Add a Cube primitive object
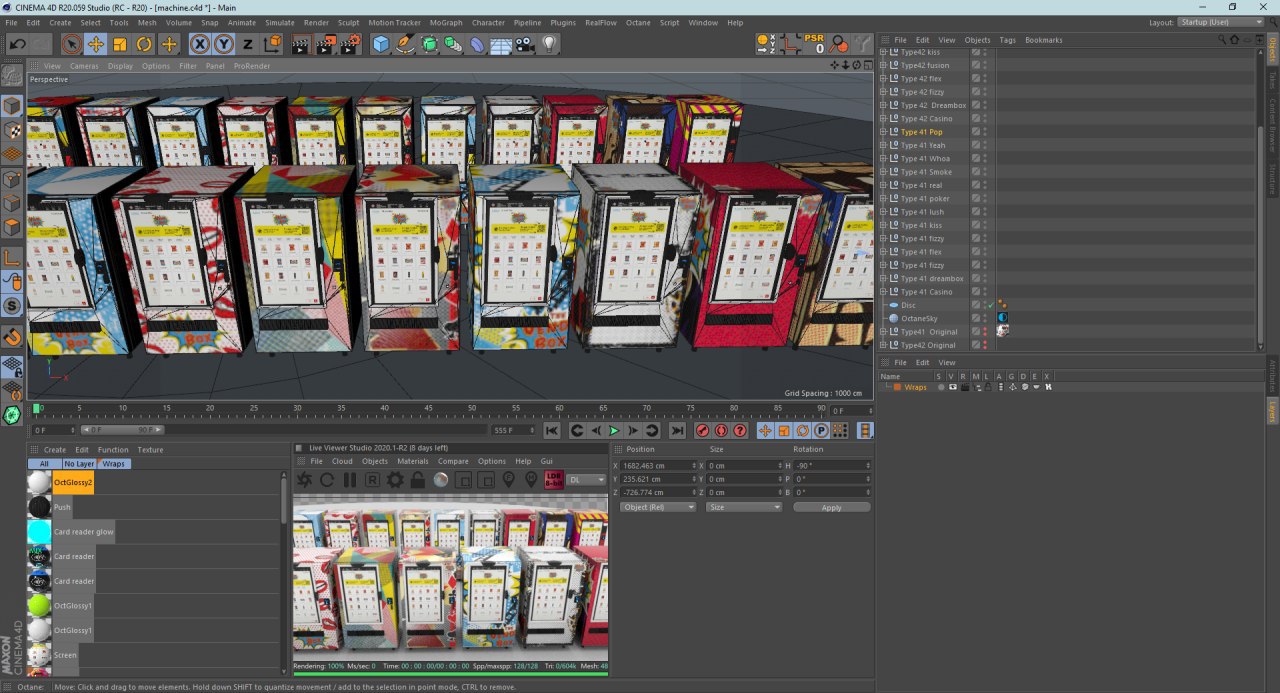 [381, 44]
